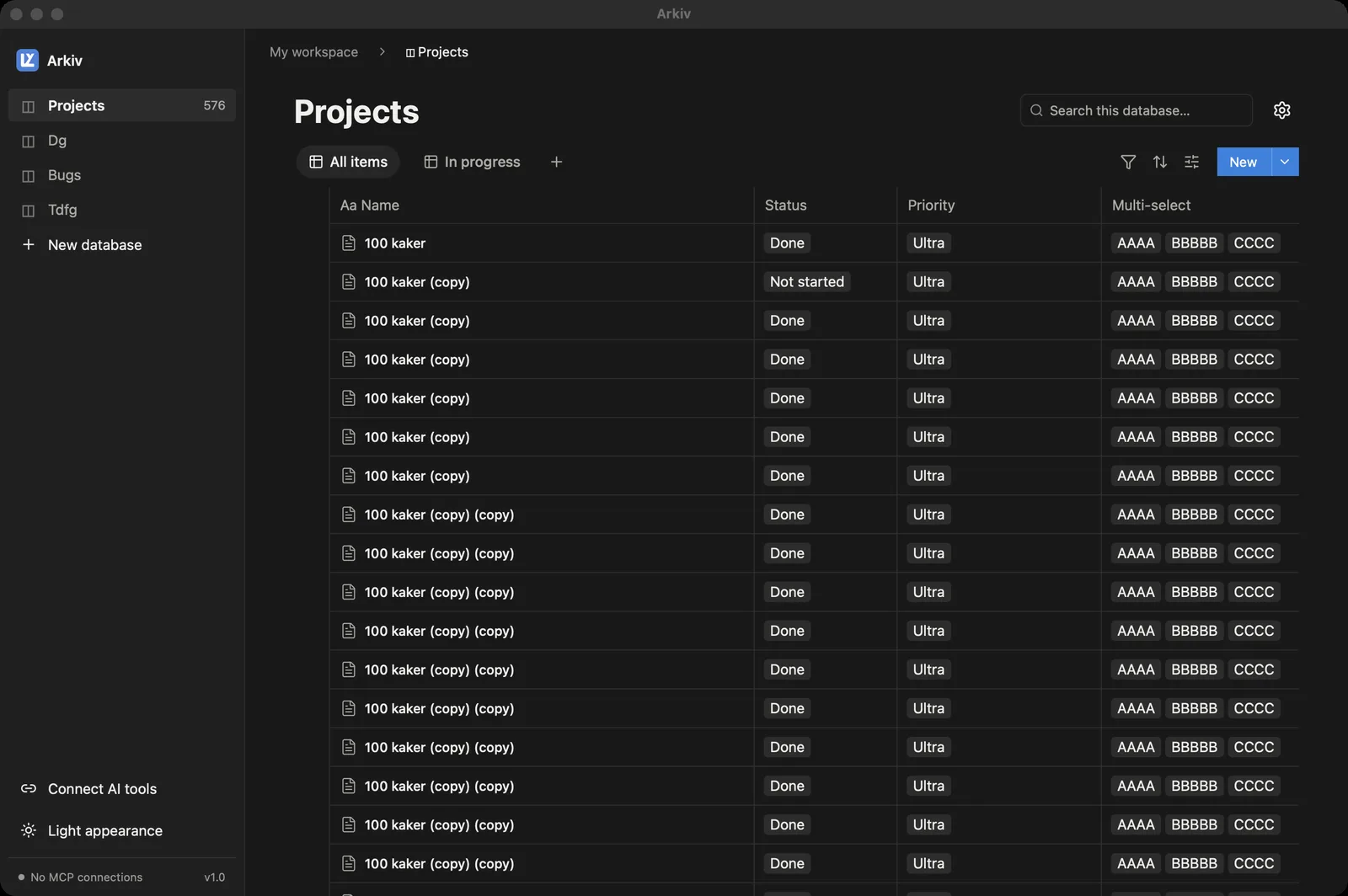Select Bugs database in sidebar
The width and height of the screenshot is (1348, 896).
(x=122, y=175)
